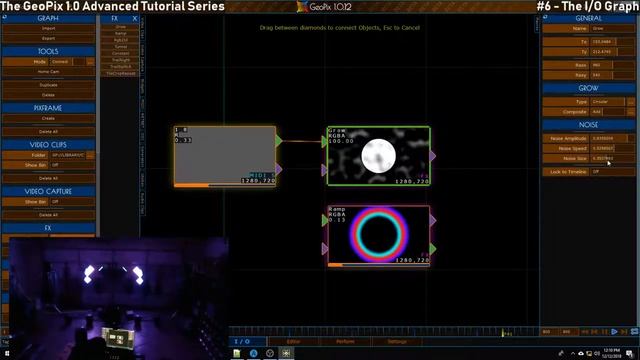This screenshot has width=640, height=360.
Task: Click the Grow node's purple input connector
Action: coord(324,170)
